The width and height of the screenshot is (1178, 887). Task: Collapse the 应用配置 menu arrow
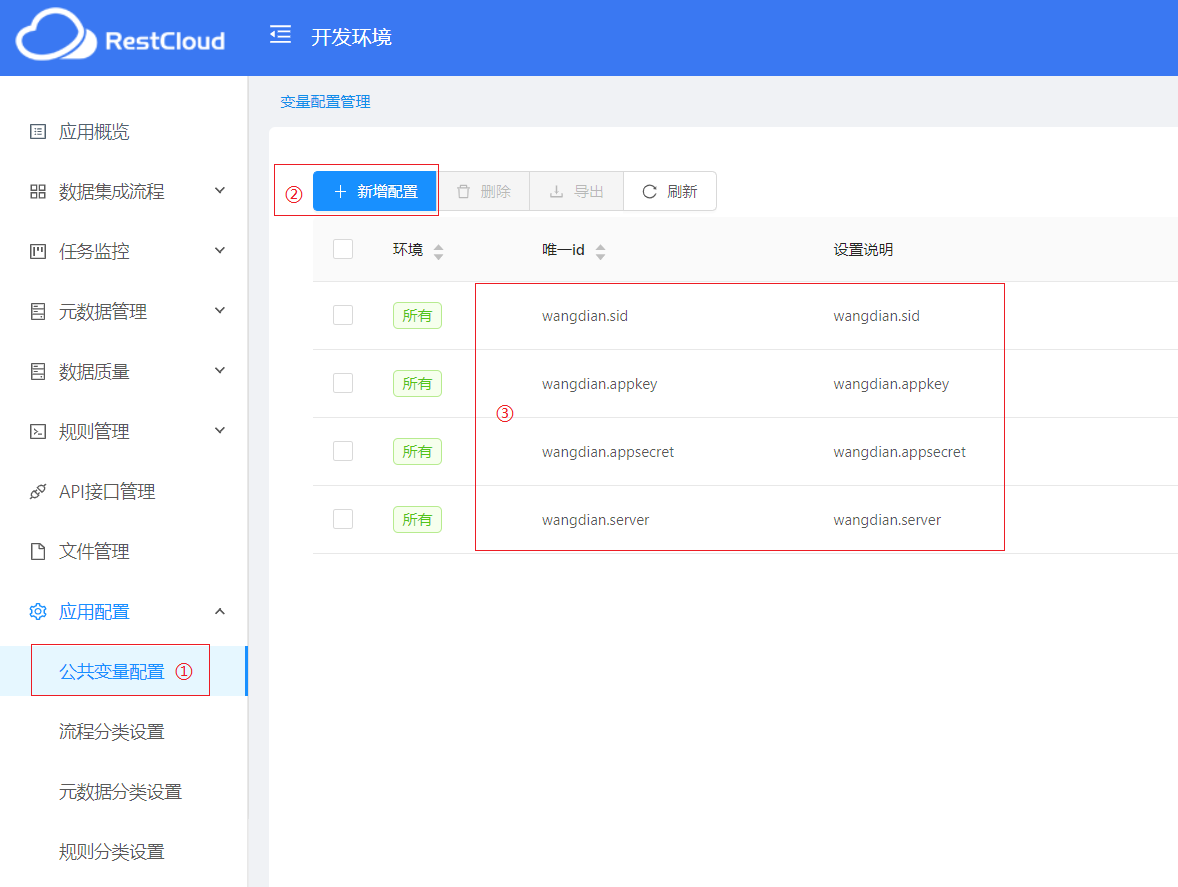coord(220,611)
